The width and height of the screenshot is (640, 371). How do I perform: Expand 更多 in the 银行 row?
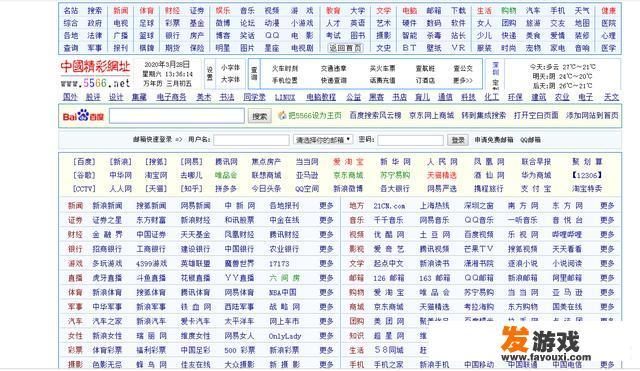[x=326, y=249]
